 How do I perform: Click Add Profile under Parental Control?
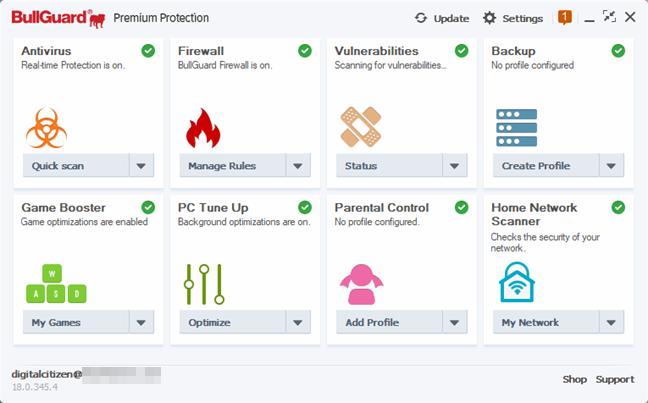coord(389,322)
